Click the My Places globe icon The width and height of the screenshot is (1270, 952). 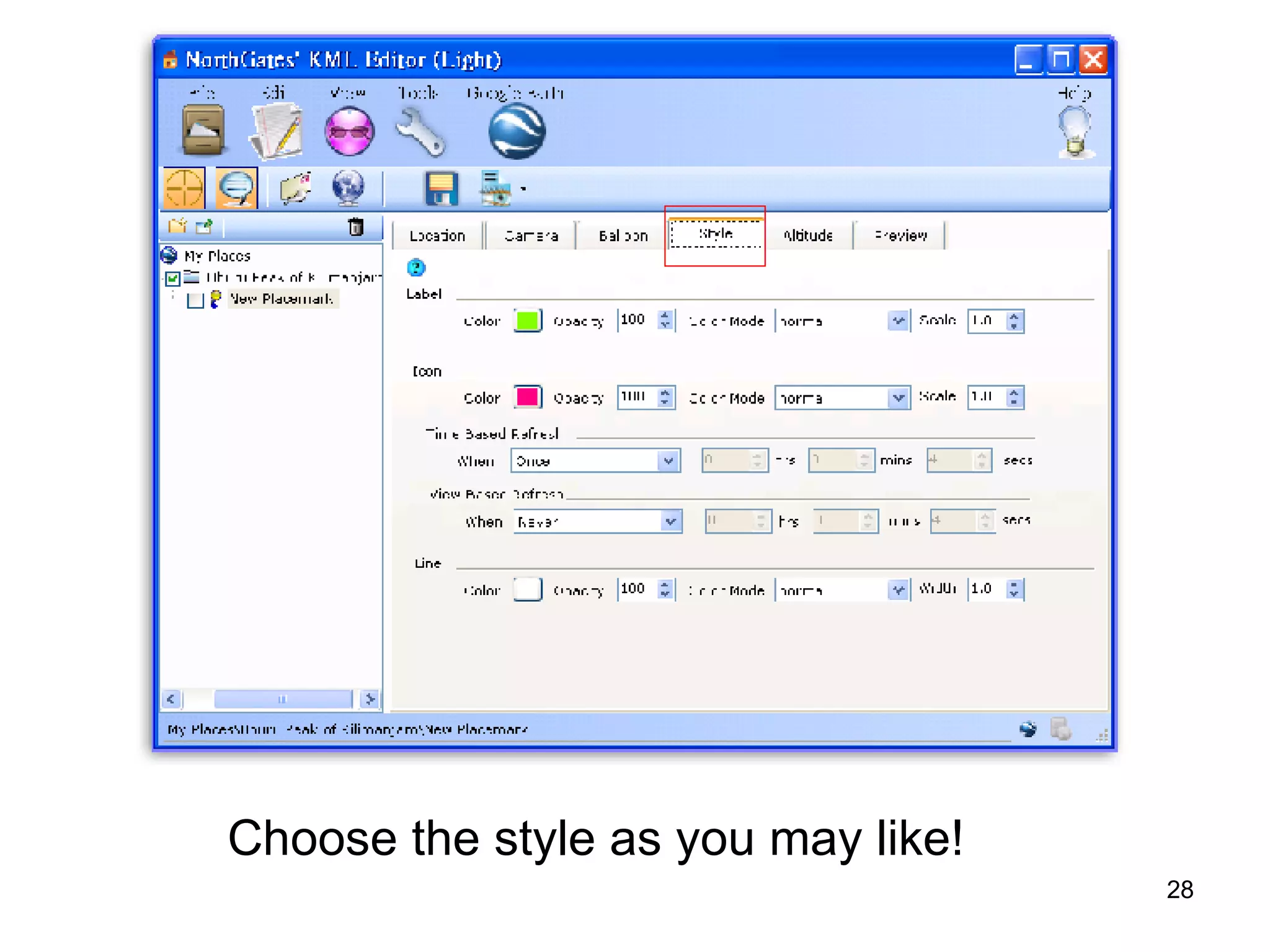(169, 255)
